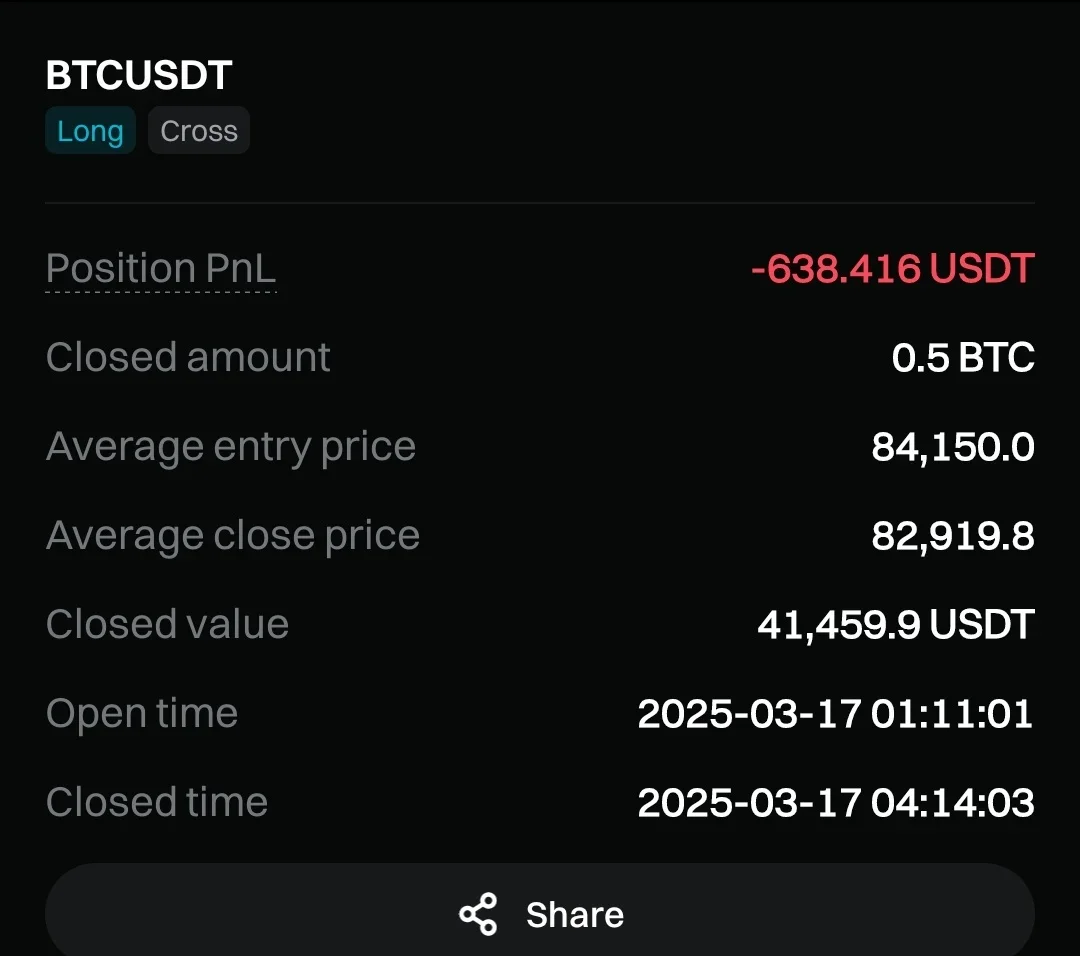Open the Position PnL explanation label

pyautogui.click(x=161, y=269)
